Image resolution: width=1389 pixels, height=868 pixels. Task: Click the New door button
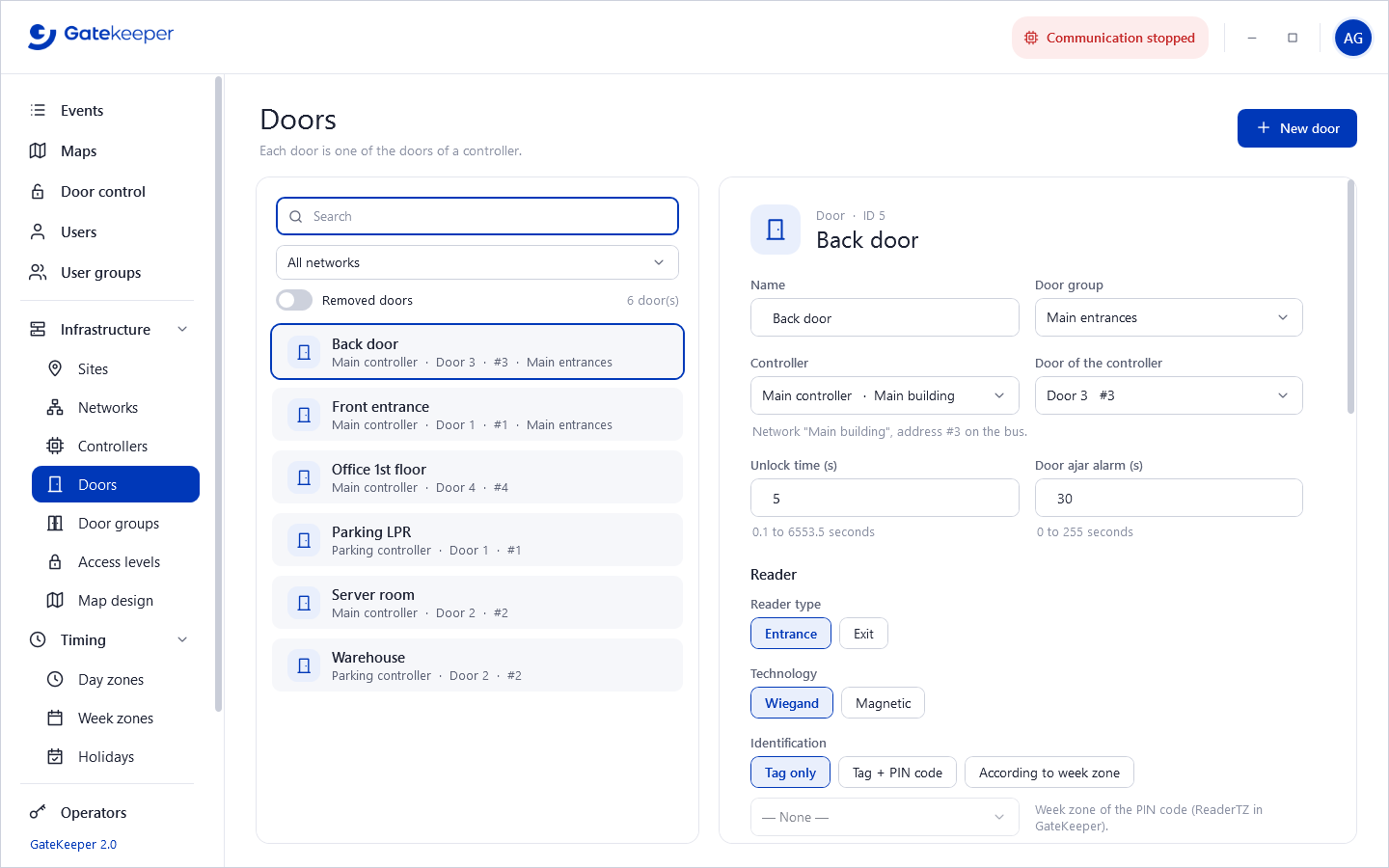point(1297,128)
